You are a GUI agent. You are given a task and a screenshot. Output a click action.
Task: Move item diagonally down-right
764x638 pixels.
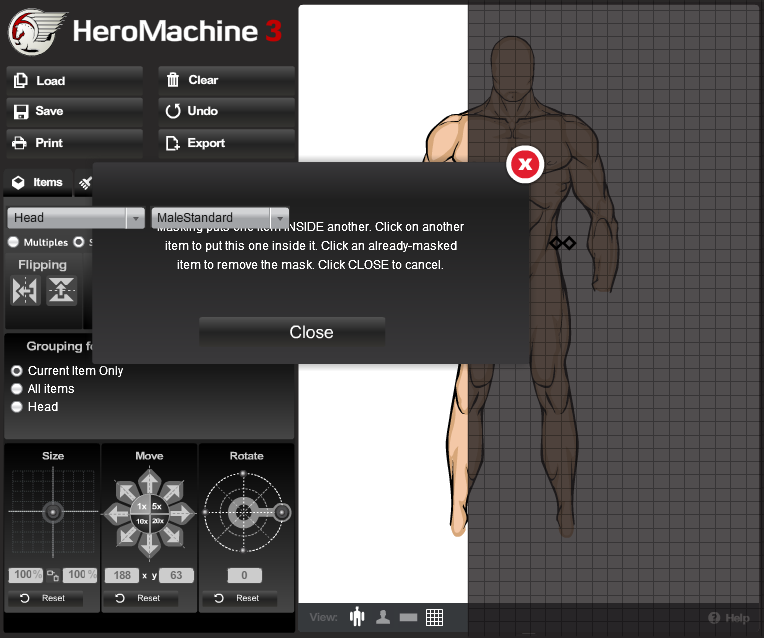172,535
